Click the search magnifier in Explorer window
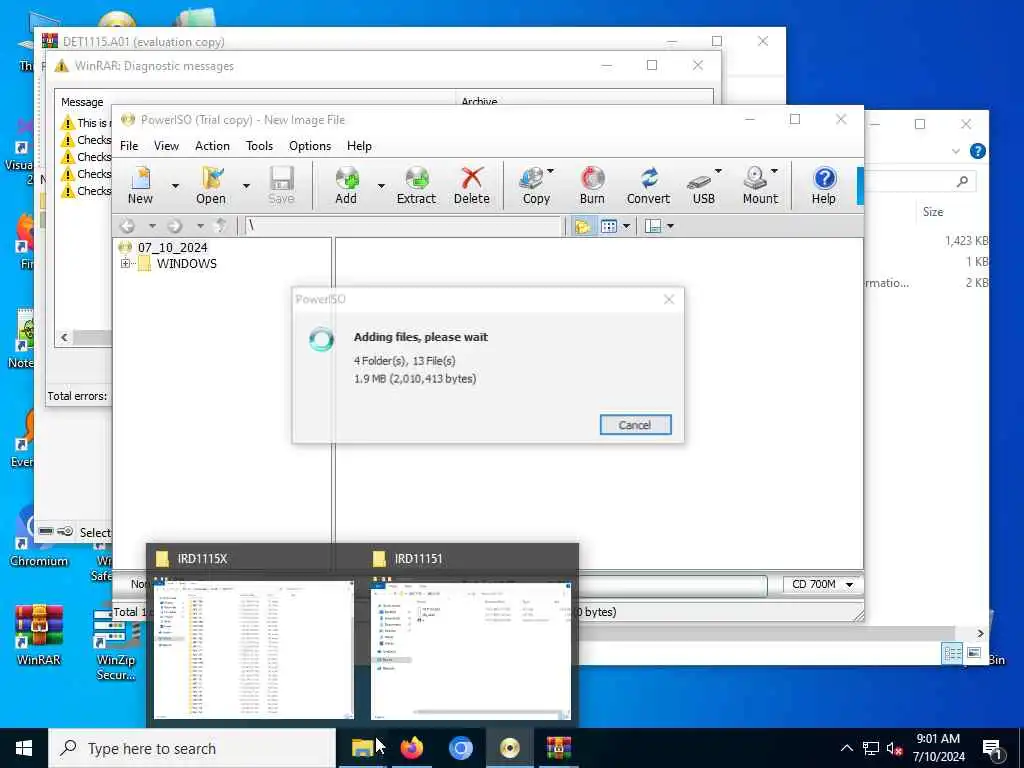The image size is (1024, 768). click(x=962, y=182)
